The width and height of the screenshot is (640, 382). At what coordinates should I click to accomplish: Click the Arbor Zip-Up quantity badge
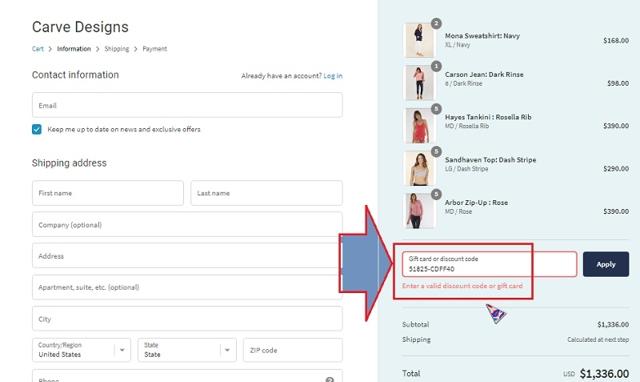436,194
